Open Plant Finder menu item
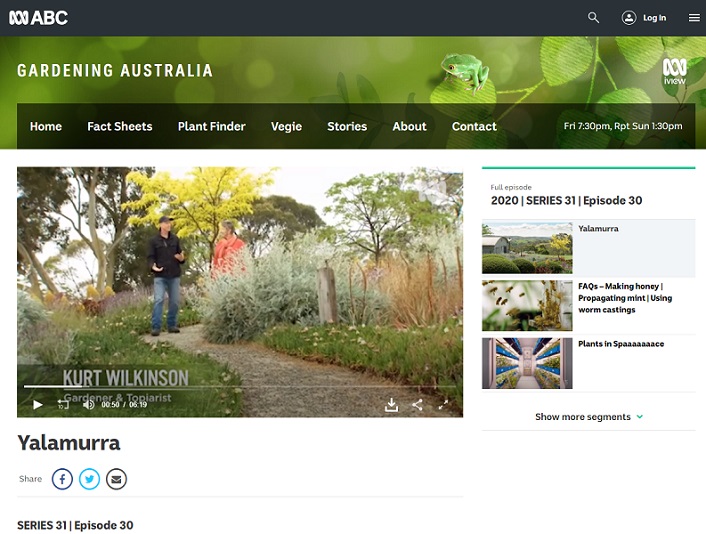The image size is (706, 534). click(x=212, y=127)
